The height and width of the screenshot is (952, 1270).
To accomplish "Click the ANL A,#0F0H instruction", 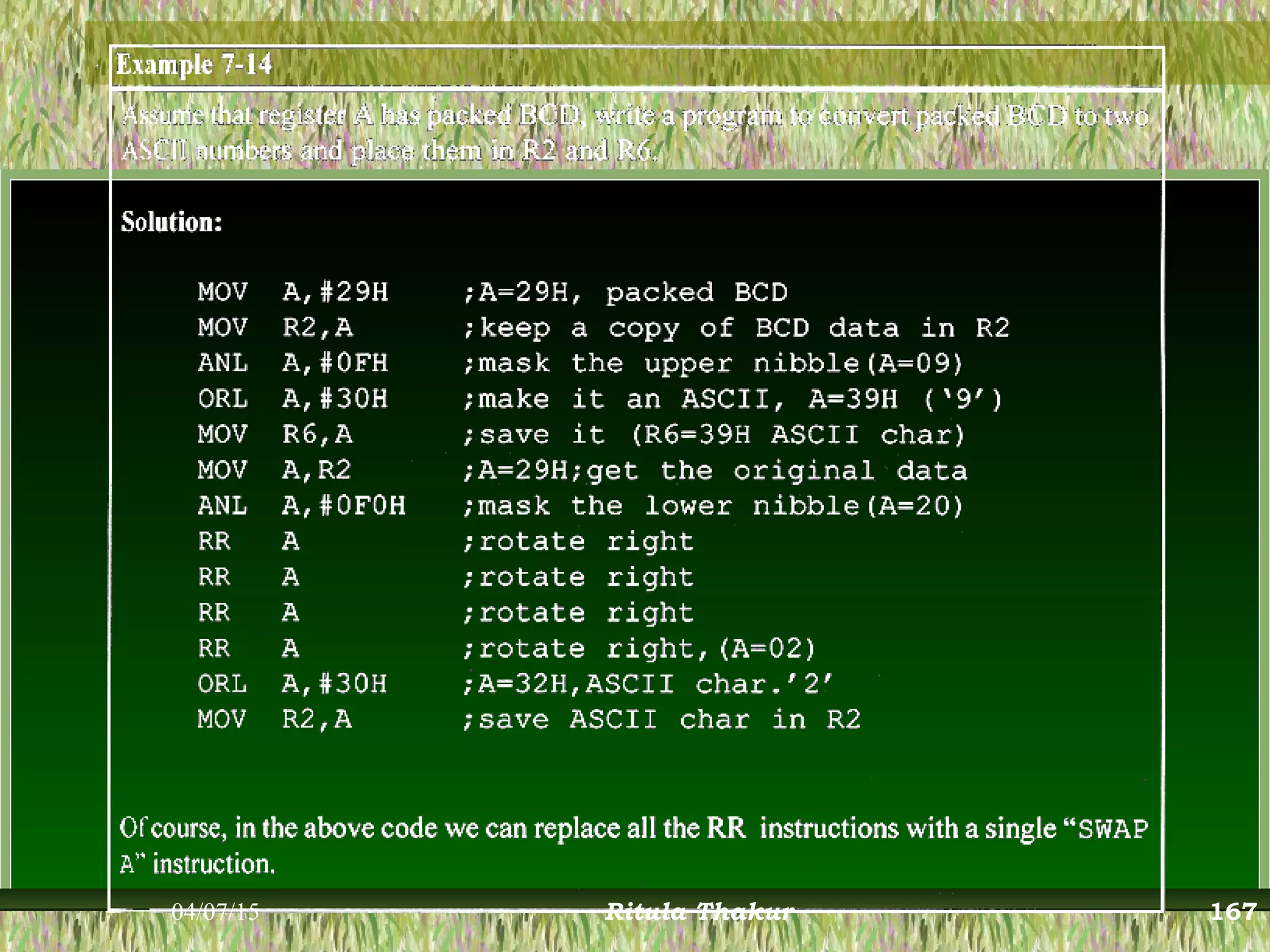I will tap(301, 506).
